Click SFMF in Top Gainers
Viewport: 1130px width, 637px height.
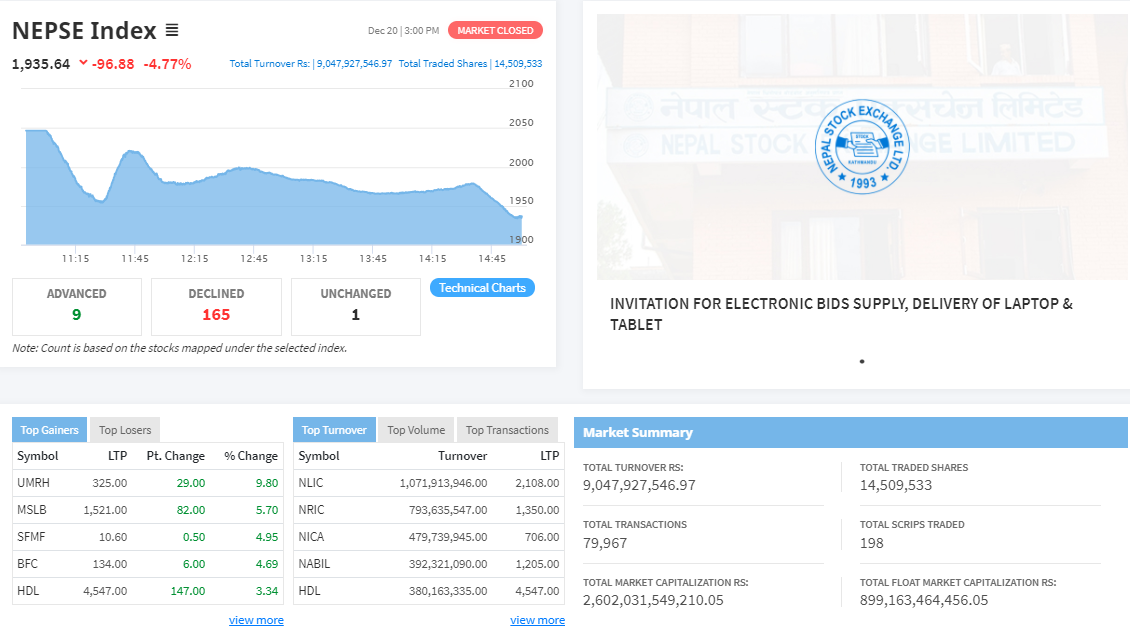tap(31, 537)
